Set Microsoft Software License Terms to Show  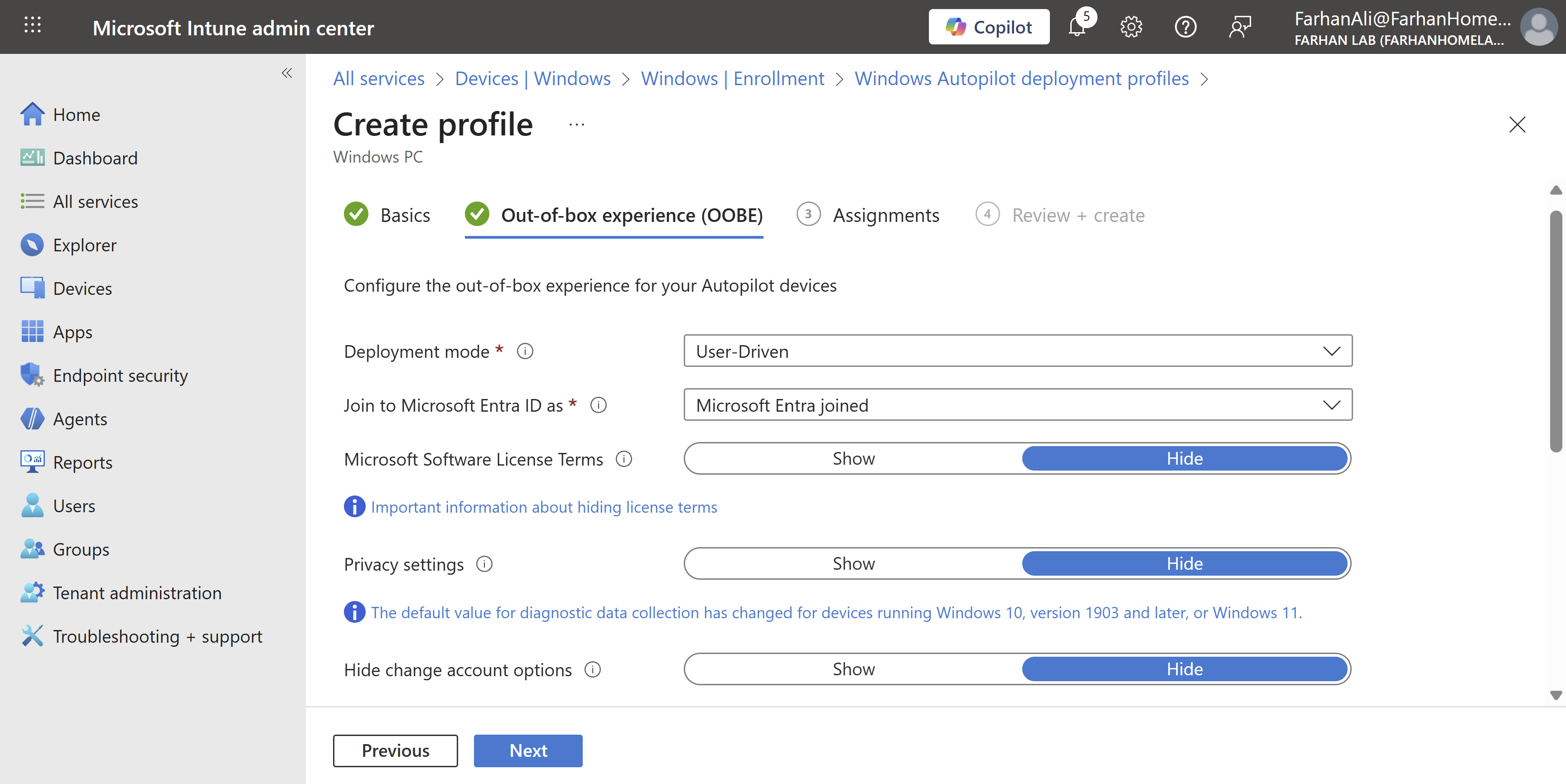click(x=853, y=458)
